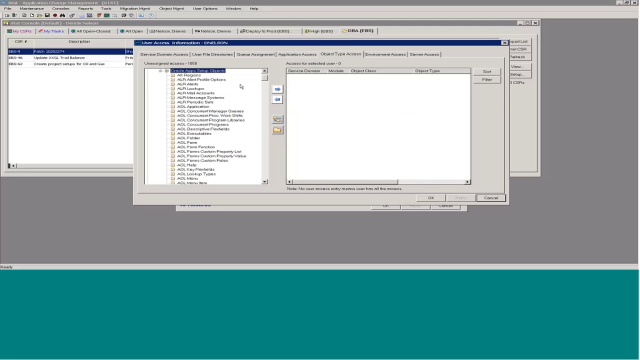
Task: Click OK in User Access Information dialog
Action: (x=431, y=198)
